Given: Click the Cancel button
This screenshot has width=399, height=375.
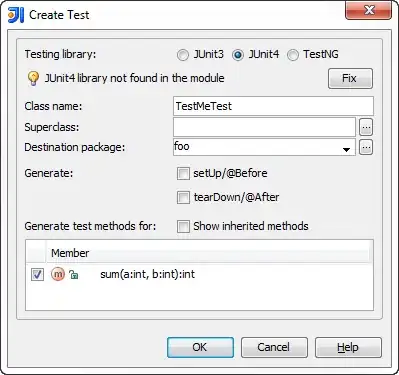Looking at the screenshot, I should point(274,347).
